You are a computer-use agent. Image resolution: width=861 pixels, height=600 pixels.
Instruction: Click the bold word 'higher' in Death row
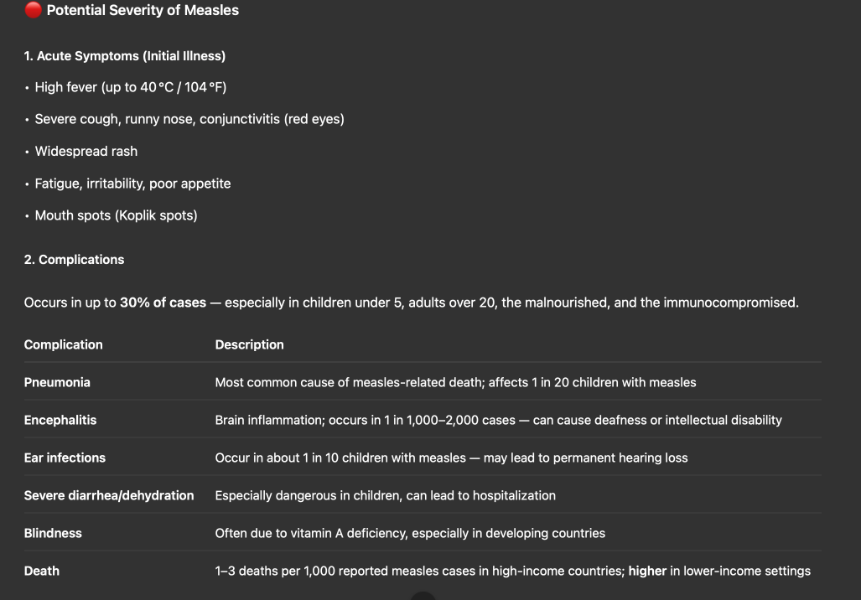click(647, 571)
